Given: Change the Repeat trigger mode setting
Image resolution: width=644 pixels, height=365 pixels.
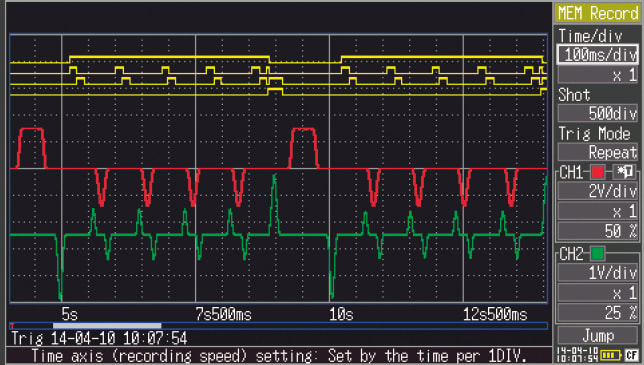Looking at the screenshot, I should point(598,152).
